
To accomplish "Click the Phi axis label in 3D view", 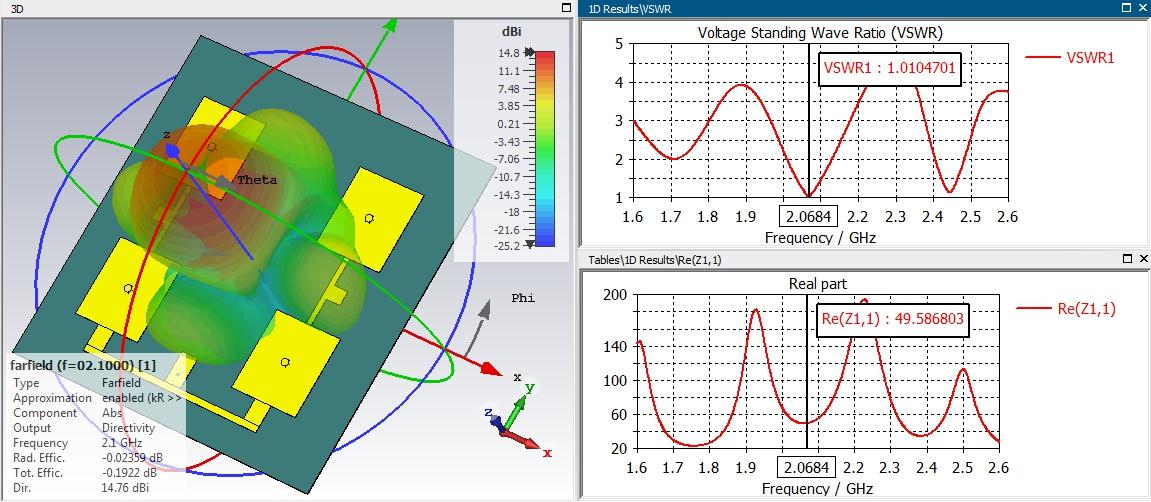I will (523, 298).
